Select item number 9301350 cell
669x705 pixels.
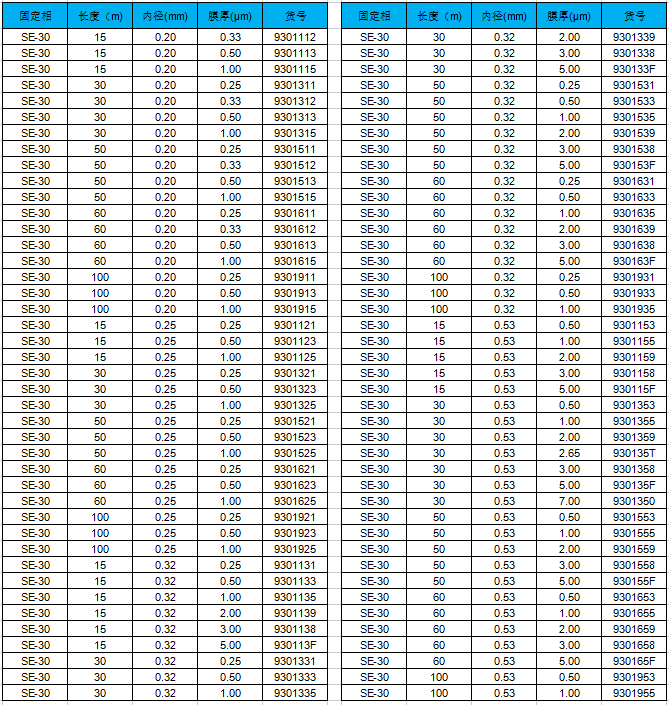click(x=634, y=501)
